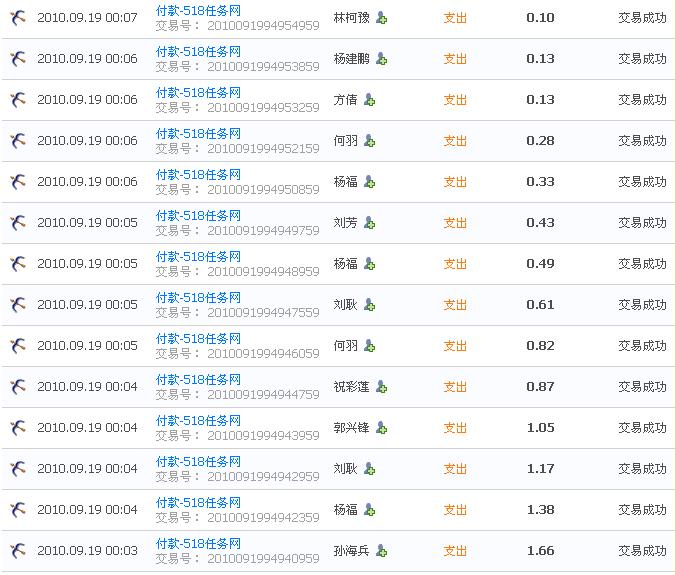
Task: Open 付款-518任务网 link for the 0.10 payment
Action: pyautogui.click(x=198, y=11)
